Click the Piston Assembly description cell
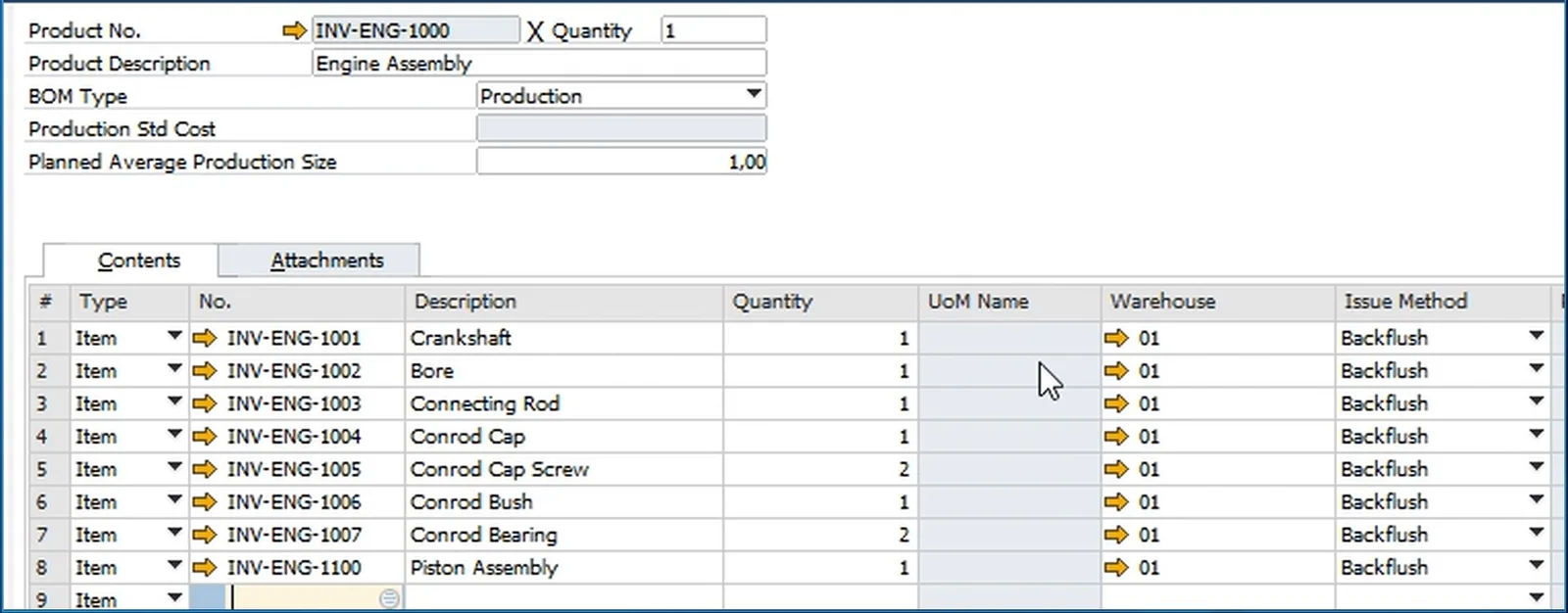 click(x=563, y=568)
